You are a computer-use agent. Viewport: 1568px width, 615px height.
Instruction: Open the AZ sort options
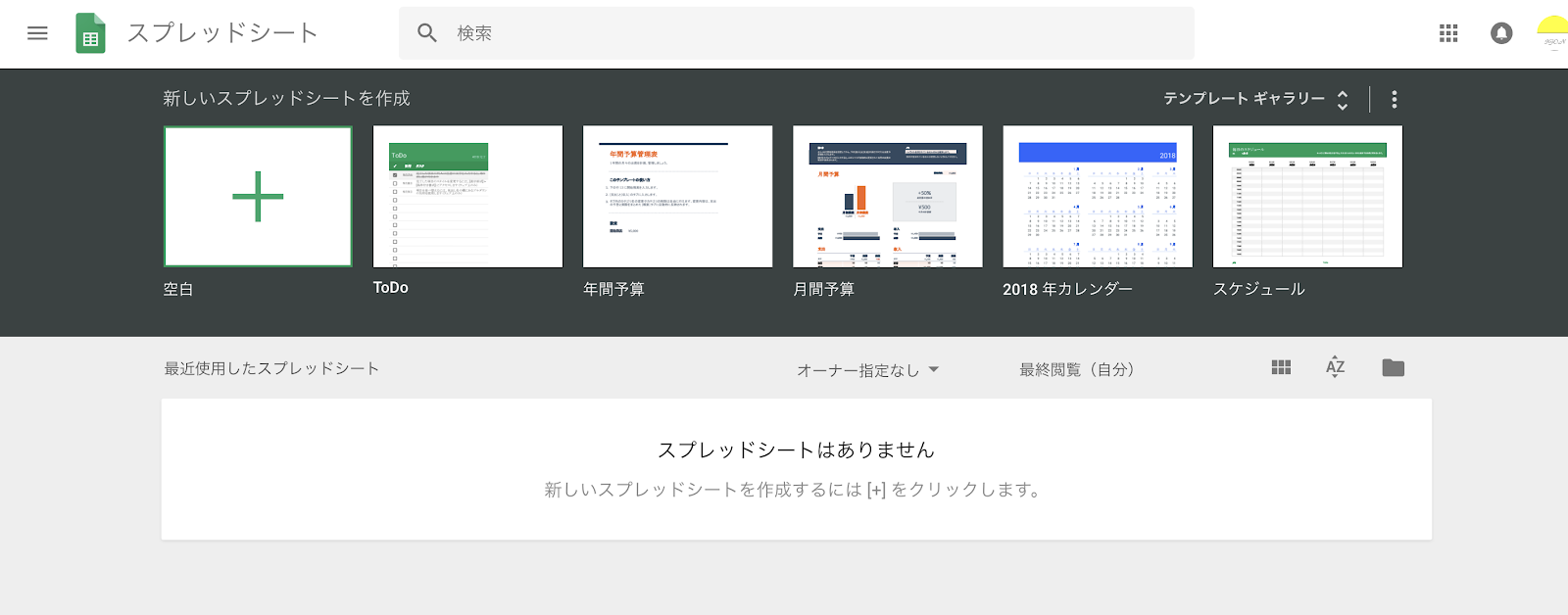(x=1335, y=368)
